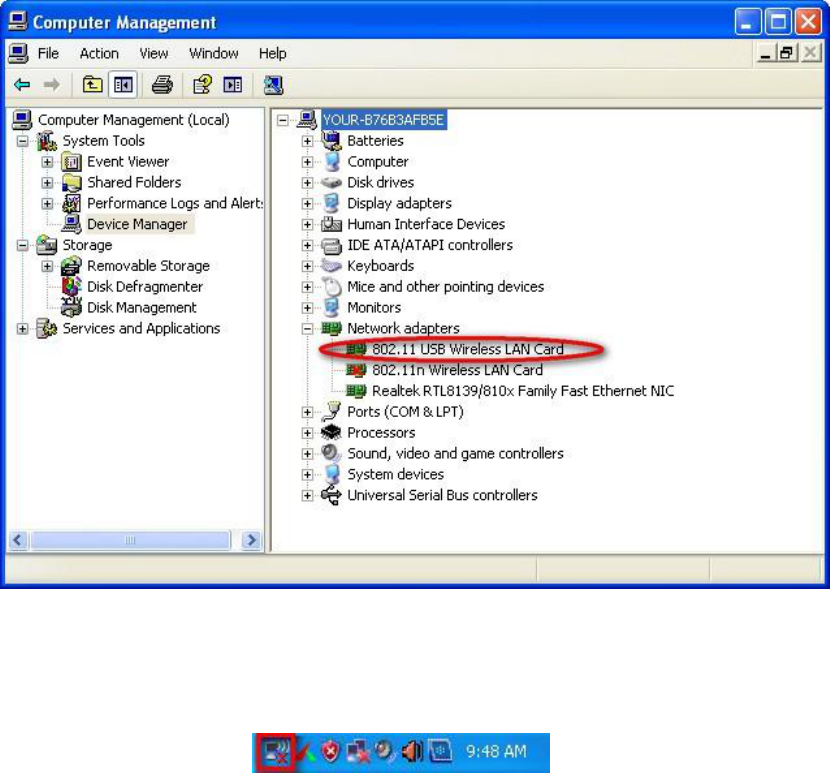Screen dimensions: 830x773
Task: Expand the Computer node in device list
Action: point(307,162)
